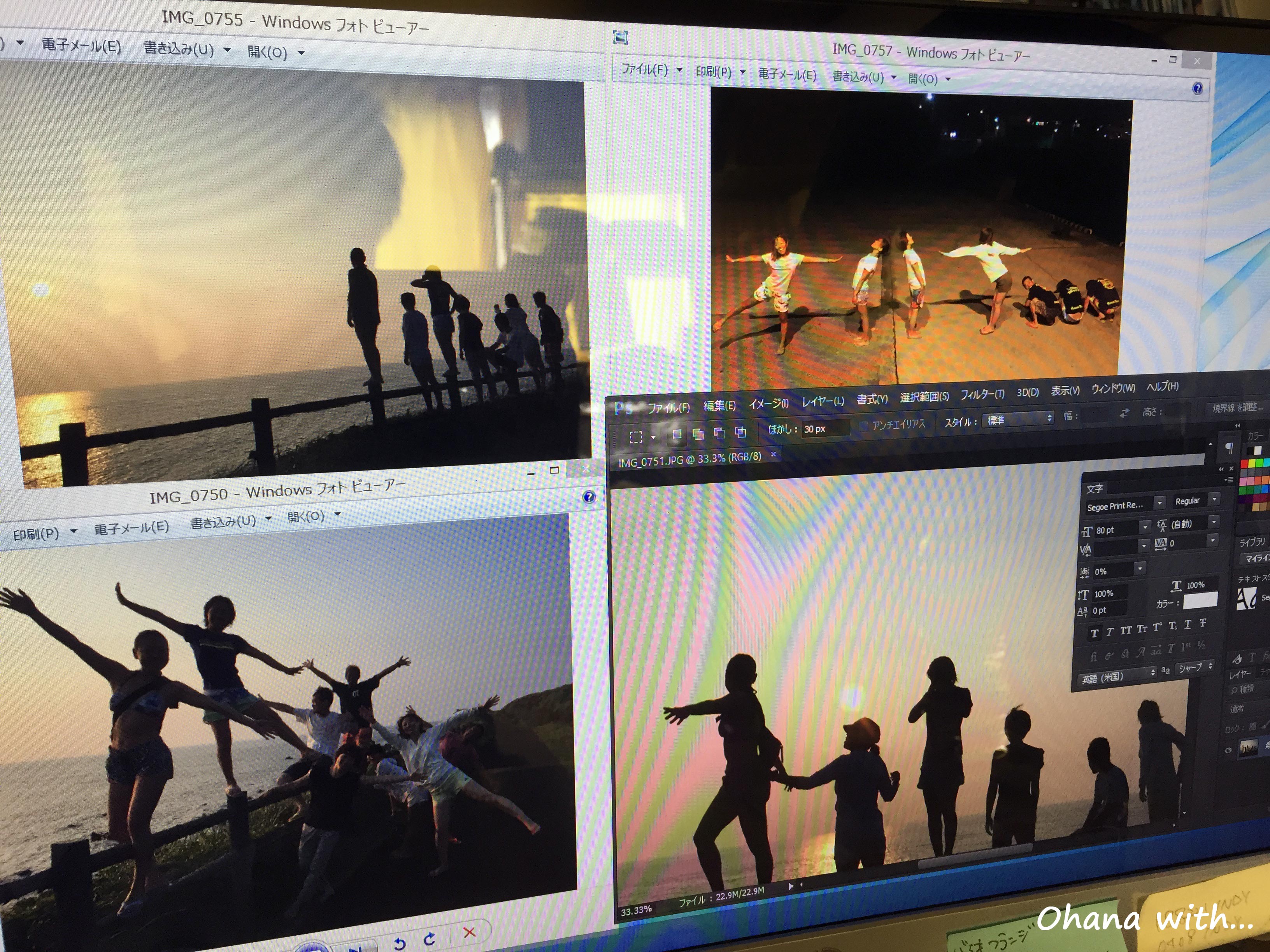Viewport: 1270px width, 952px height.
Task: Toggle ordinals 1st OpenType icon
Action: (1186, 647)
